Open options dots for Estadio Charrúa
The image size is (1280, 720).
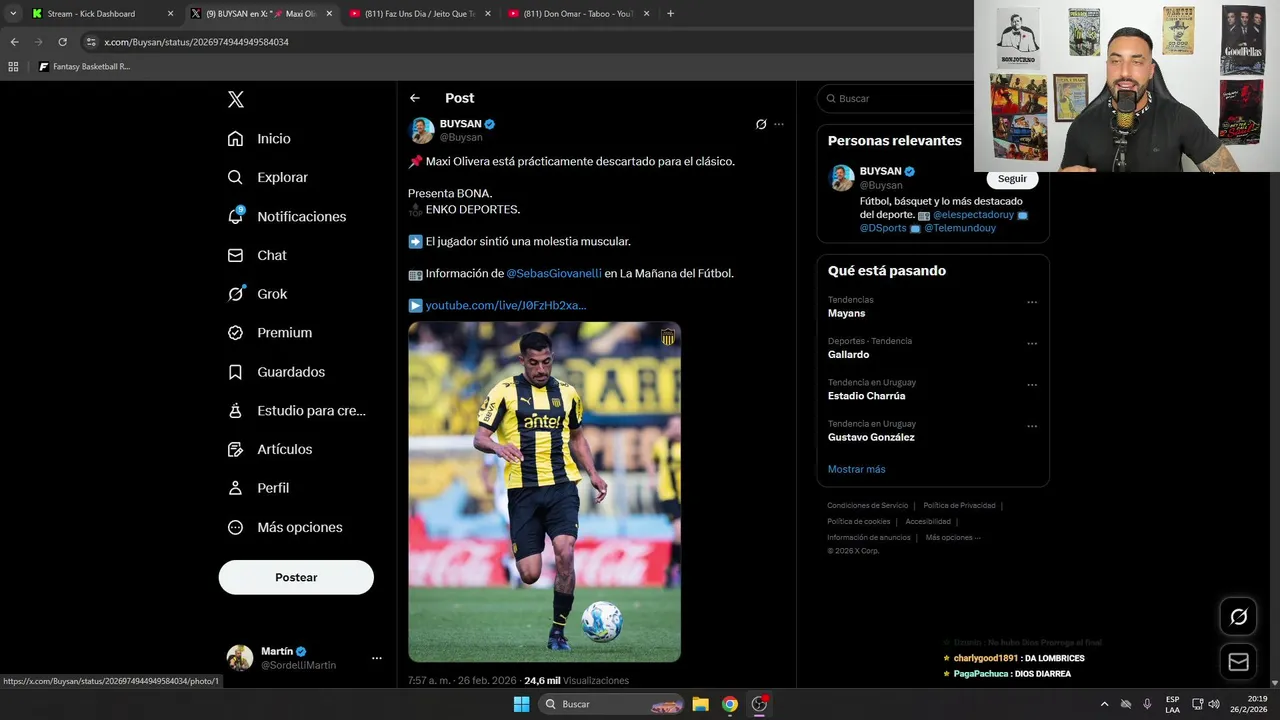[1032, 385]
